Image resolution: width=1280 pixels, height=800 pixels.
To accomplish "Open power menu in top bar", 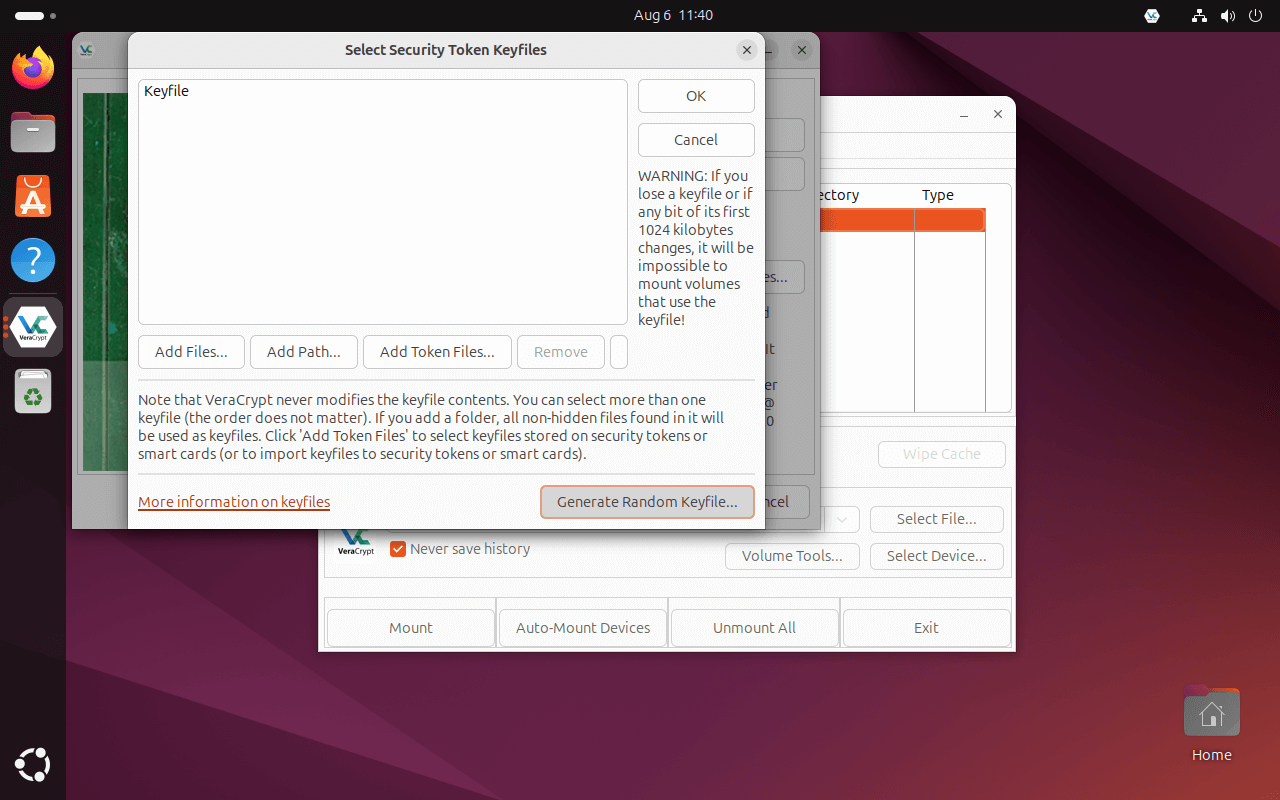I will point(1256,15).
